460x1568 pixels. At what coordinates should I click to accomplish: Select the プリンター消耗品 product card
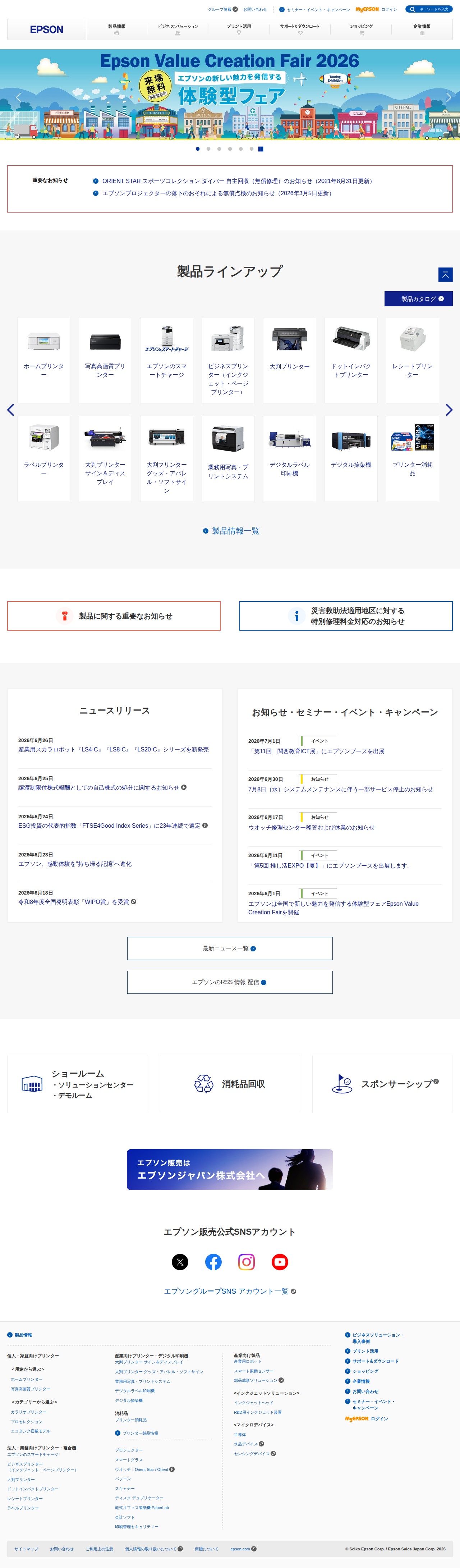coord(413,458)
